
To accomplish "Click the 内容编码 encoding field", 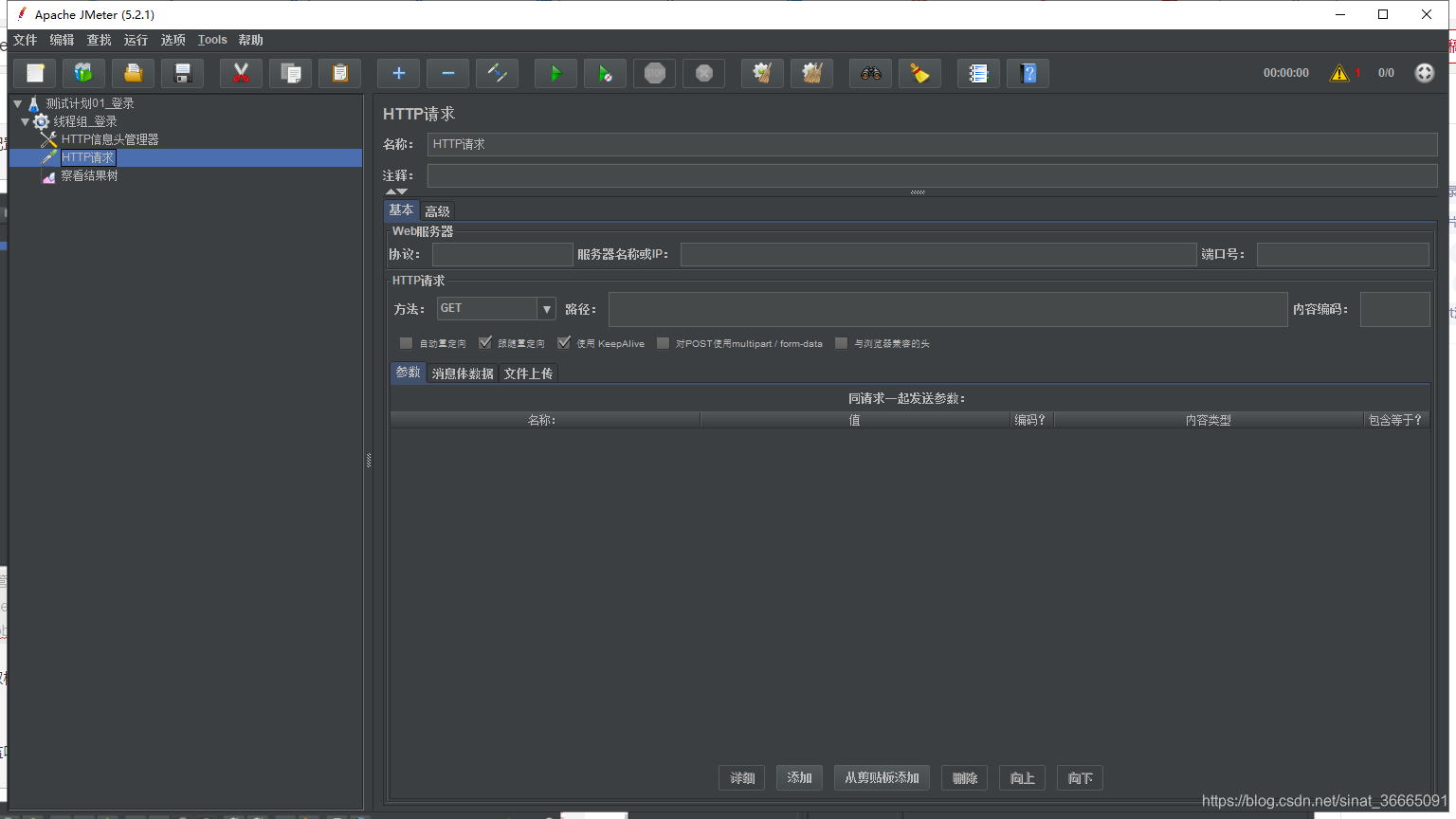I will point(1395,309).
